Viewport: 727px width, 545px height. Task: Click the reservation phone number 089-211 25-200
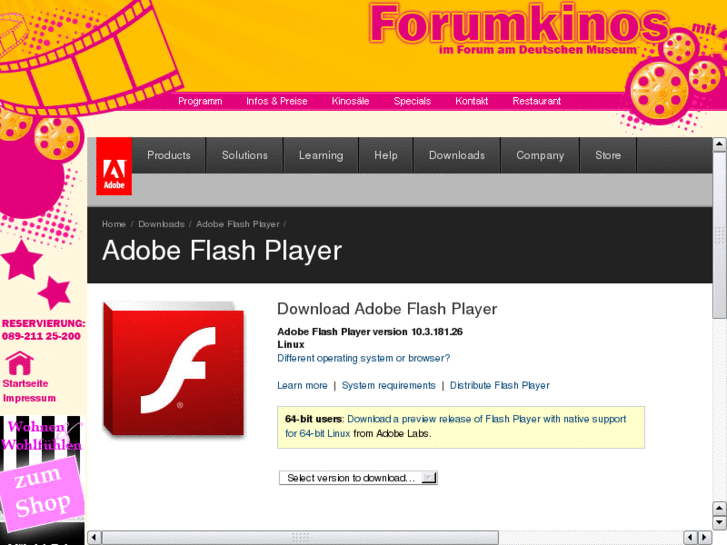point(41,336)
